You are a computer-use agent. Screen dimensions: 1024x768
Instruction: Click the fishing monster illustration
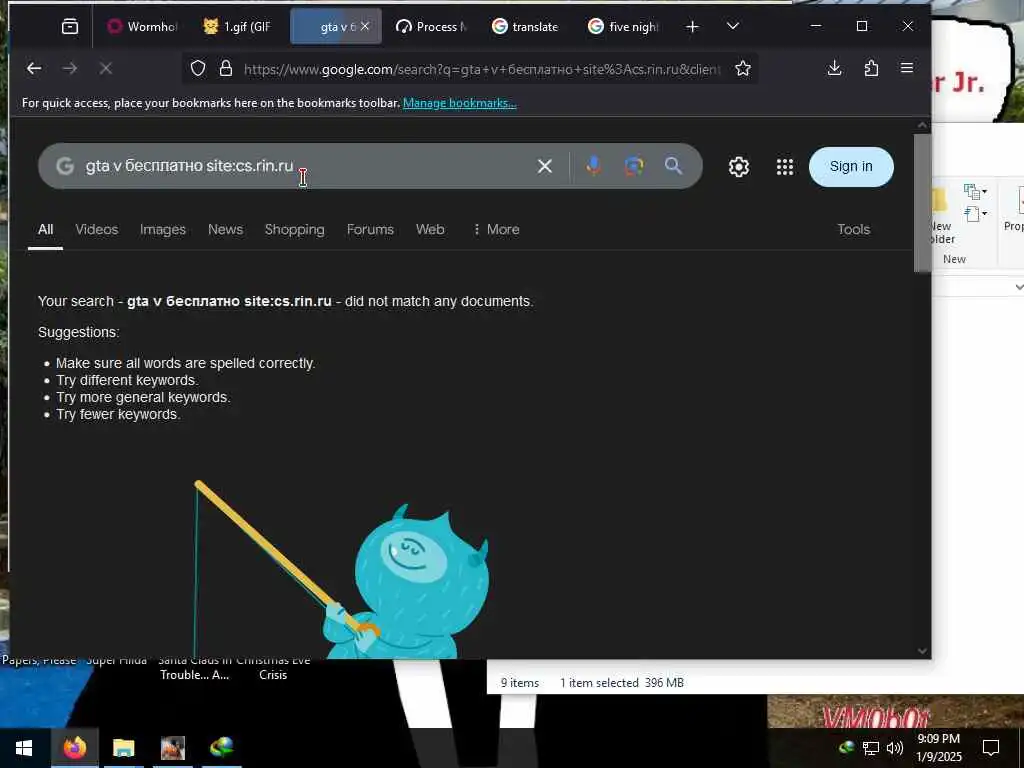click(342, 569)
